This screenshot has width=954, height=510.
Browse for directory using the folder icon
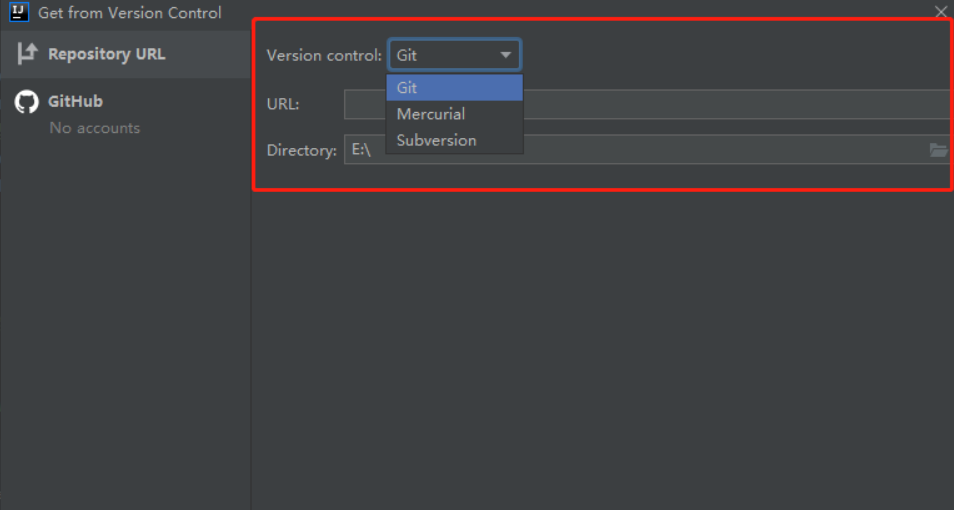pos(938,150)
